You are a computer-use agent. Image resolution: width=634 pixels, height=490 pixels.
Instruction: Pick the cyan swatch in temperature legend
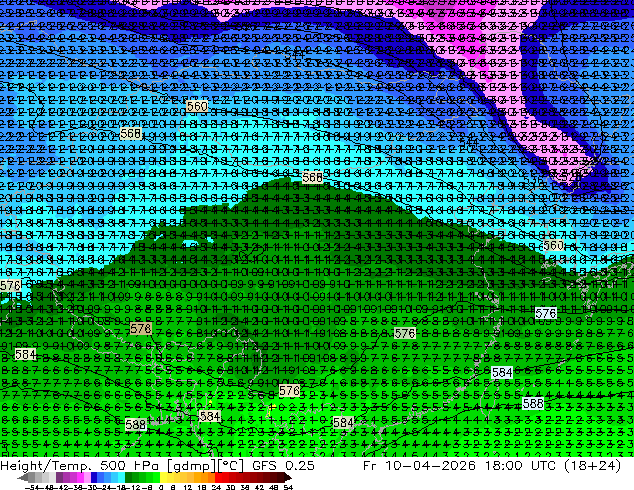click(121, 477)
